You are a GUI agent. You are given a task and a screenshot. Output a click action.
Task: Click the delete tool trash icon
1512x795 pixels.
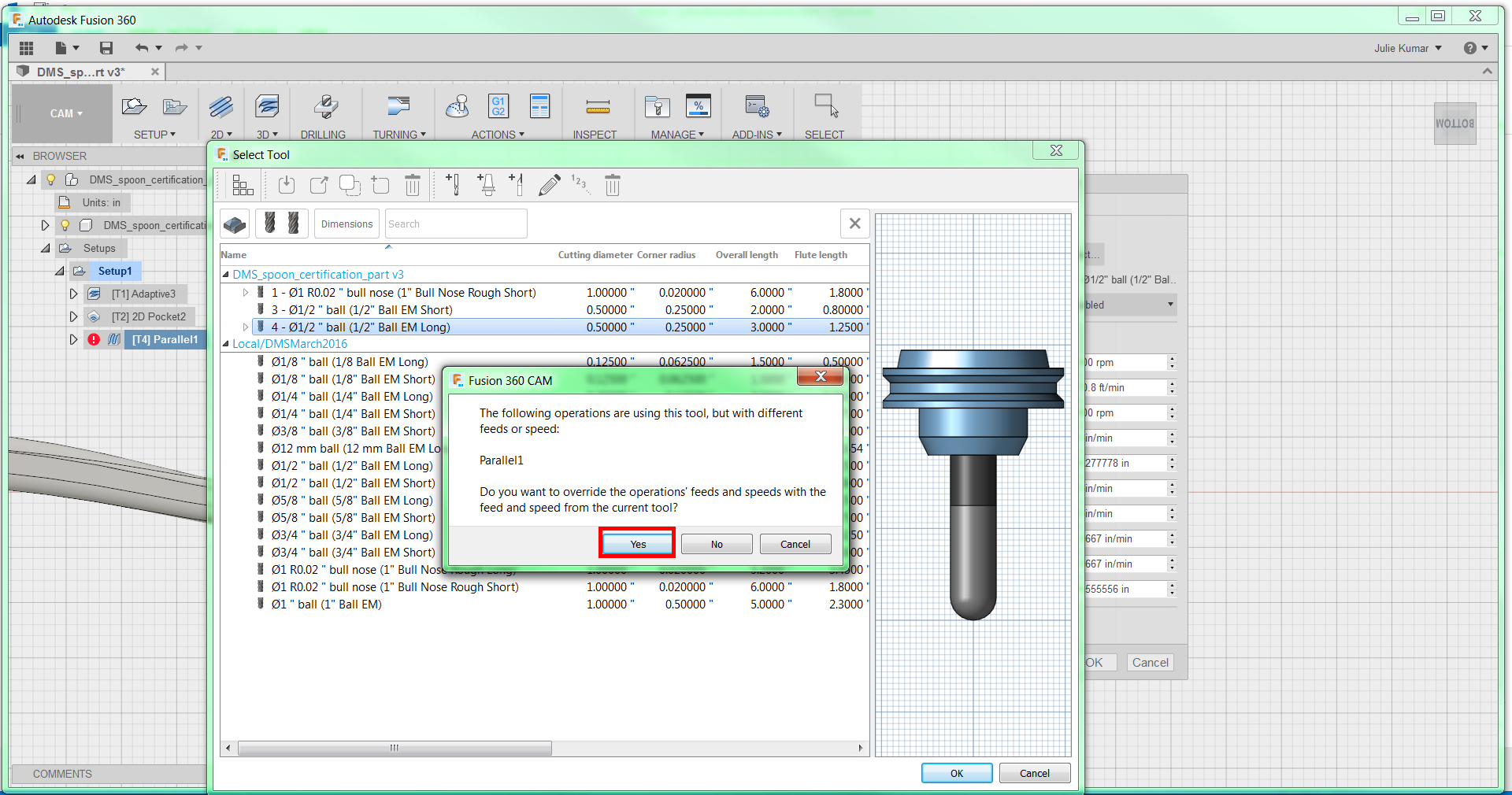(x=613, y=186)
